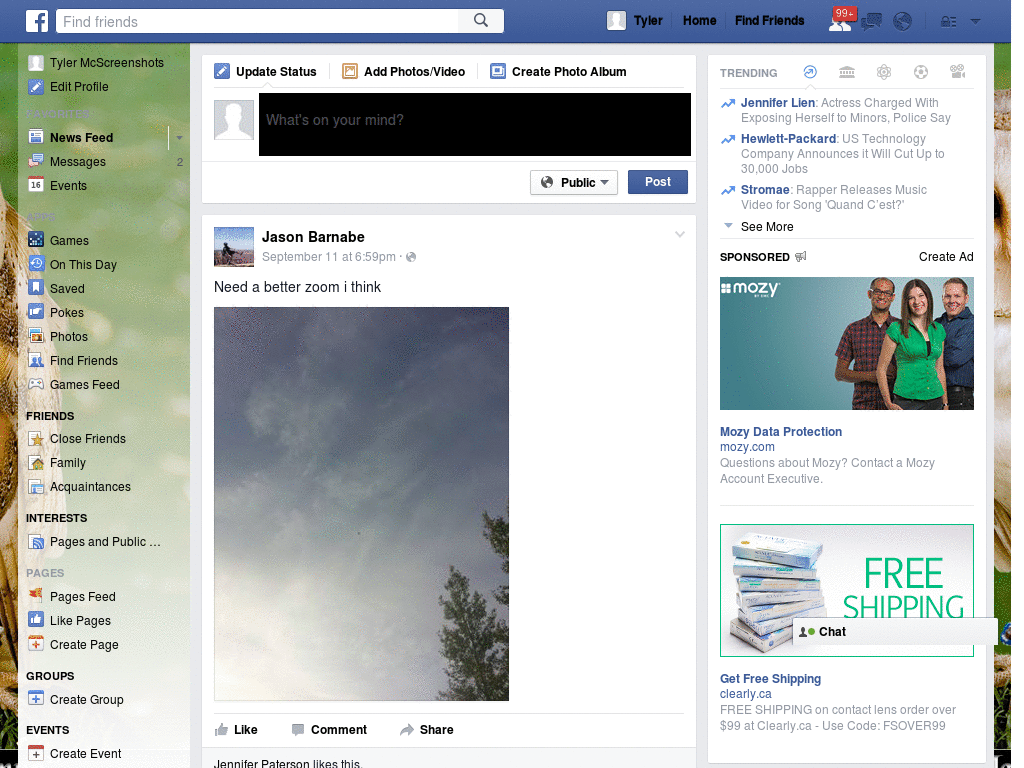
Task: Open Find Friends in the top bar
Action: (x=769, y=21)
